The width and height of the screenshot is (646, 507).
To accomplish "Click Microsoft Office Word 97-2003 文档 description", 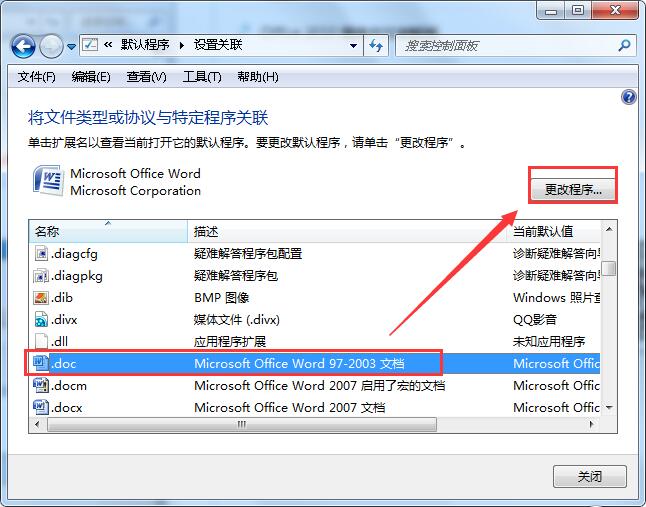I will pos(299,363).
